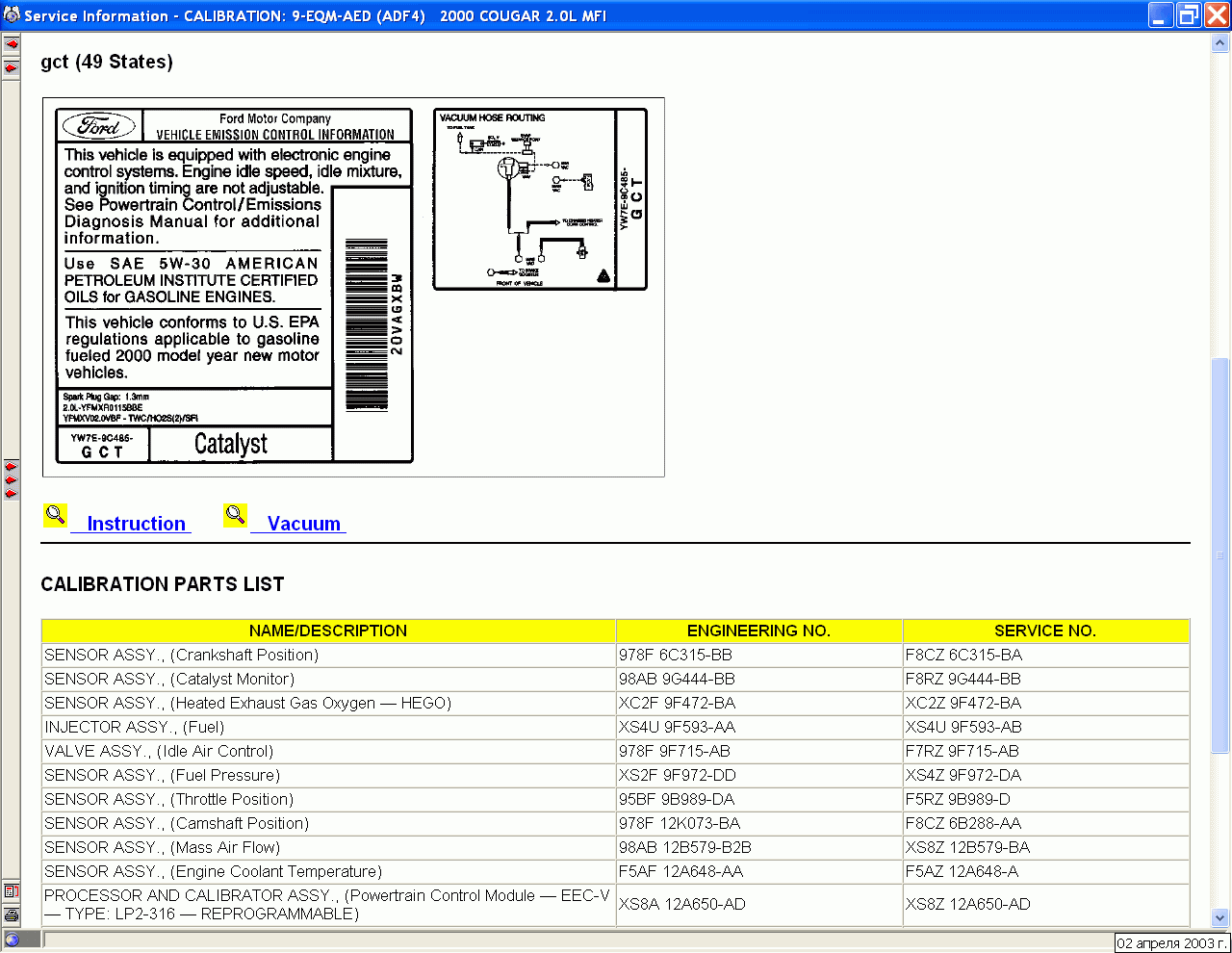This screenshot has height=953, width=1232.
Task: Click the application icon in the title bar
Action: coord(12,15)
